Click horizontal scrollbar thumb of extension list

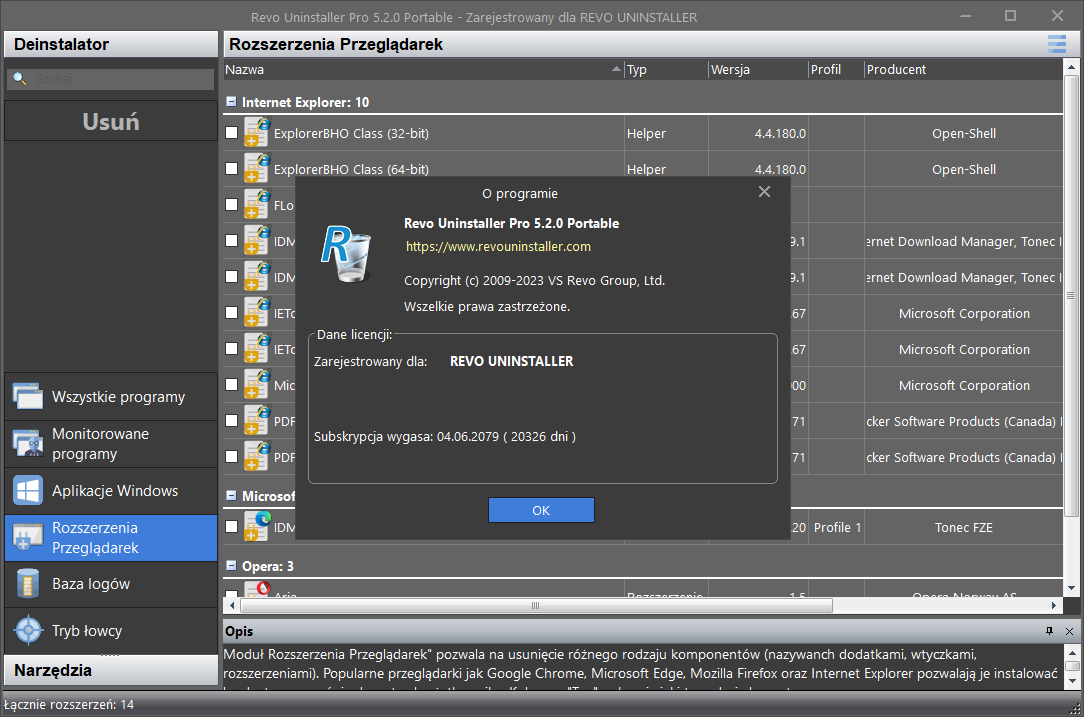[536, 606]
